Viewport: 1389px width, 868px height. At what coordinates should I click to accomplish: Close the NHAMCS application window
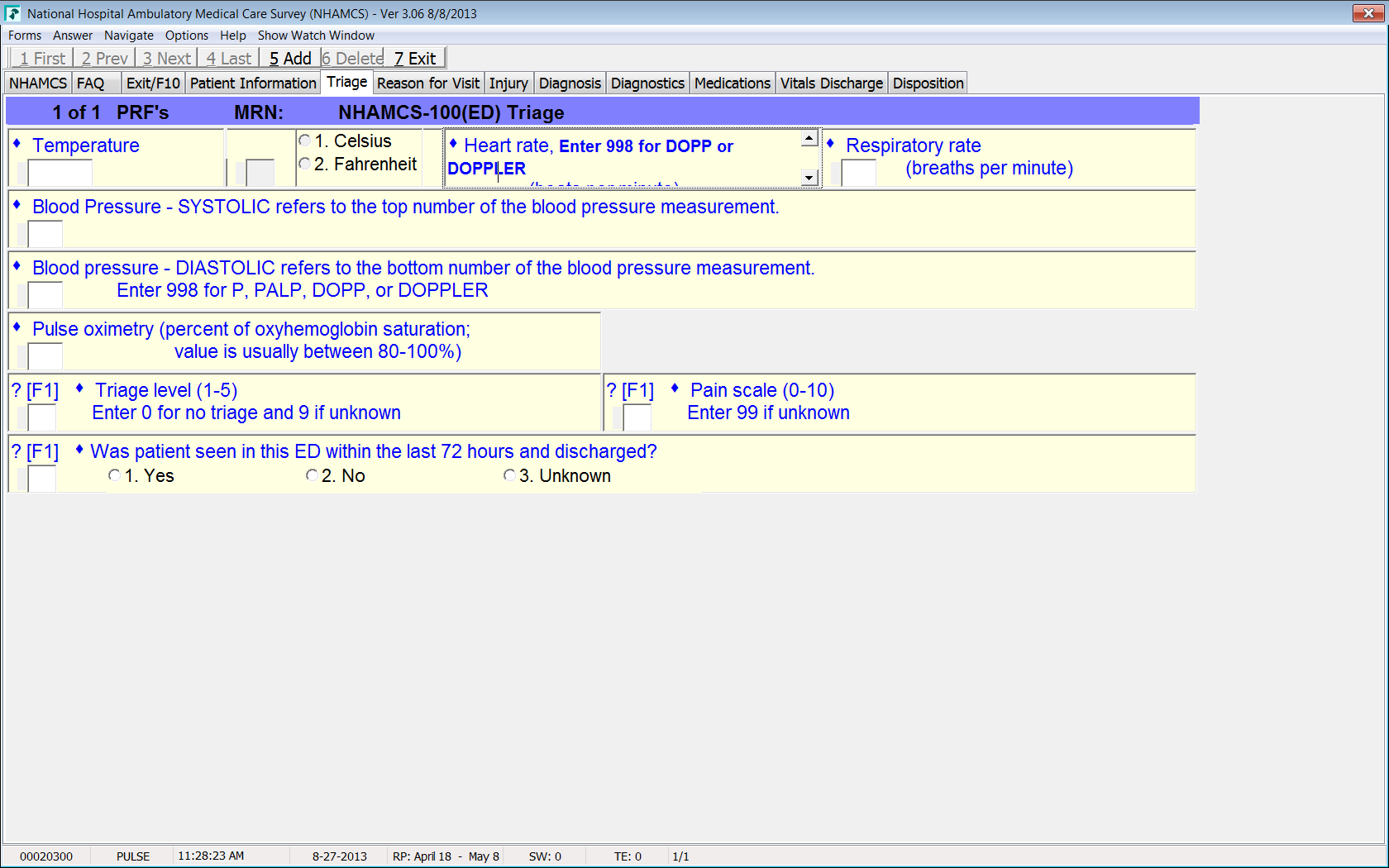coord(1368,13)
